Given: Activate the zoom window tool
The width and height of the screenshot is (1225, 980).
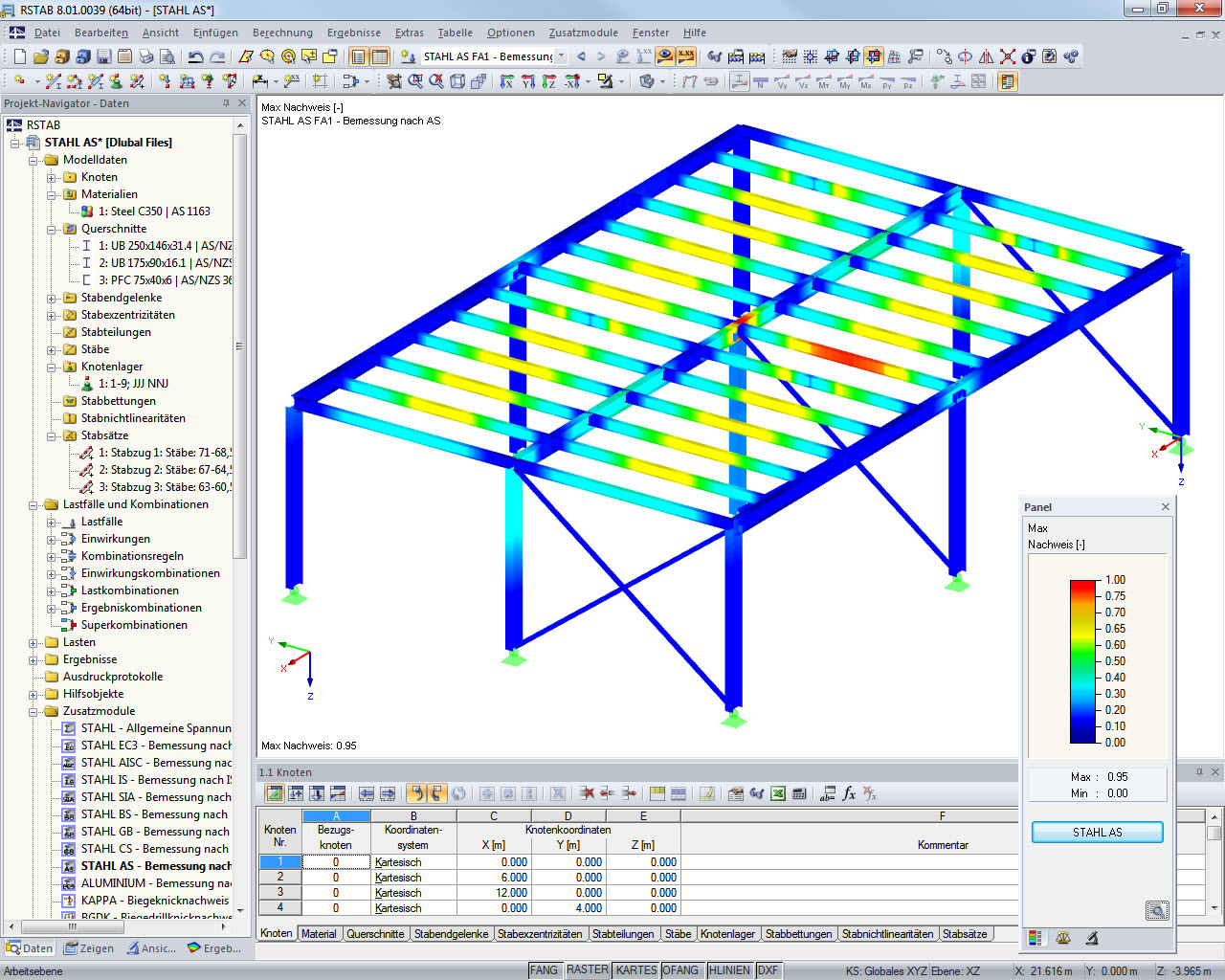Looking at the screenshot, I should (x=415, y=81).
